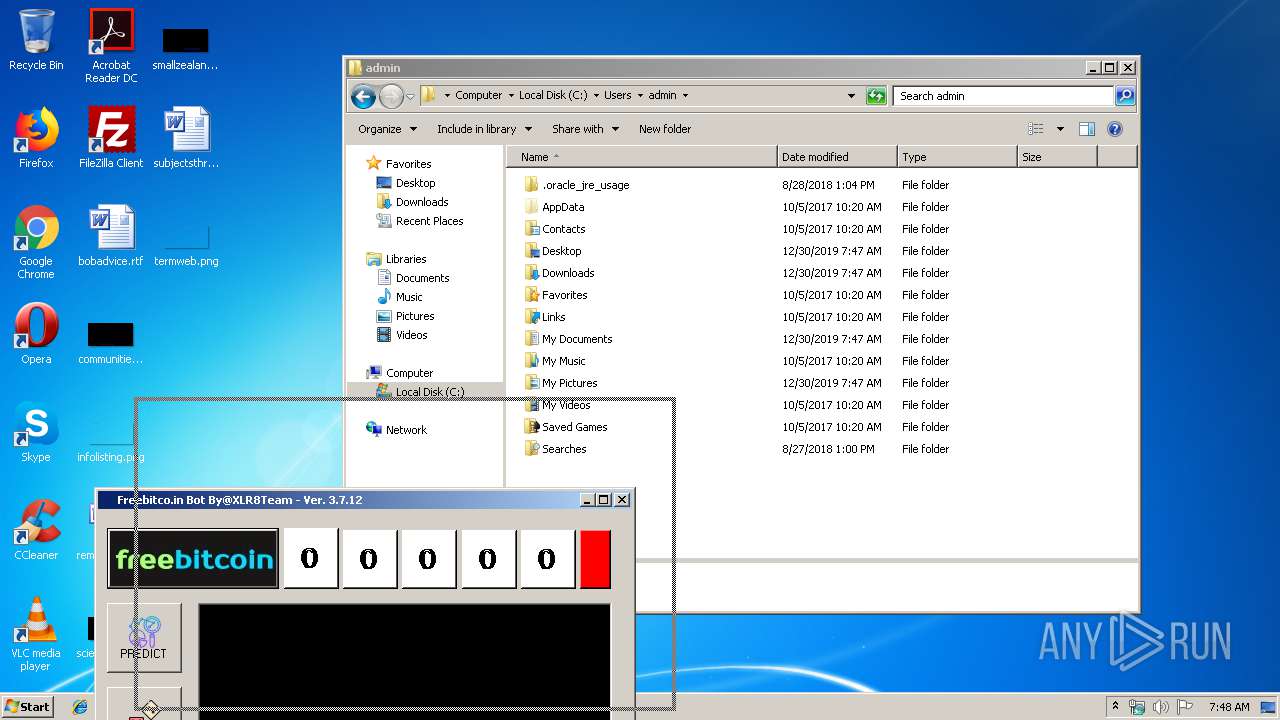The image size is (1280, 720).
Task: Click Users in the address breadcrumb
Action: [x=617, y=96]
